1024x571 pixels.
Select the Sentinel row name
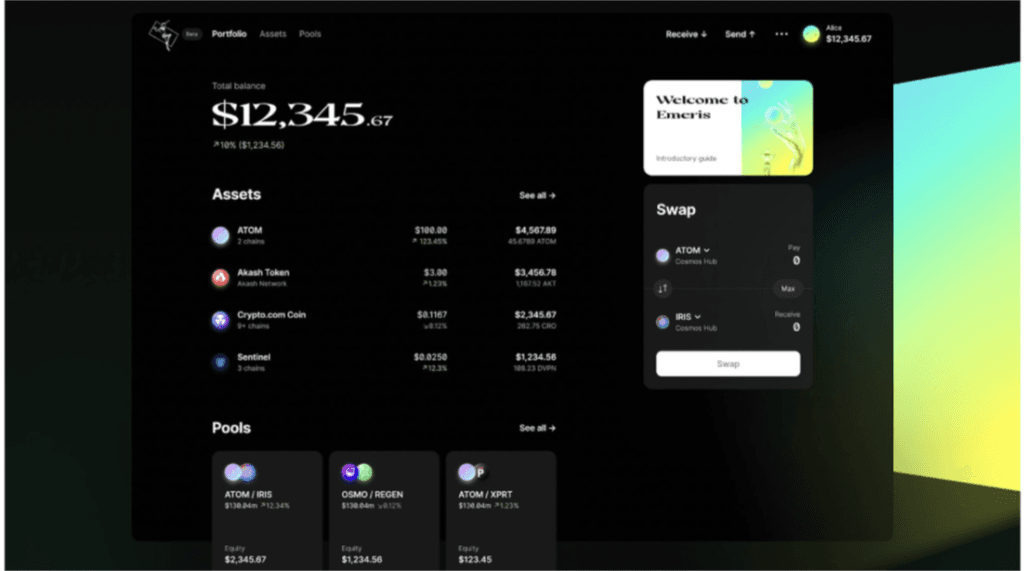tap(253, 357)
